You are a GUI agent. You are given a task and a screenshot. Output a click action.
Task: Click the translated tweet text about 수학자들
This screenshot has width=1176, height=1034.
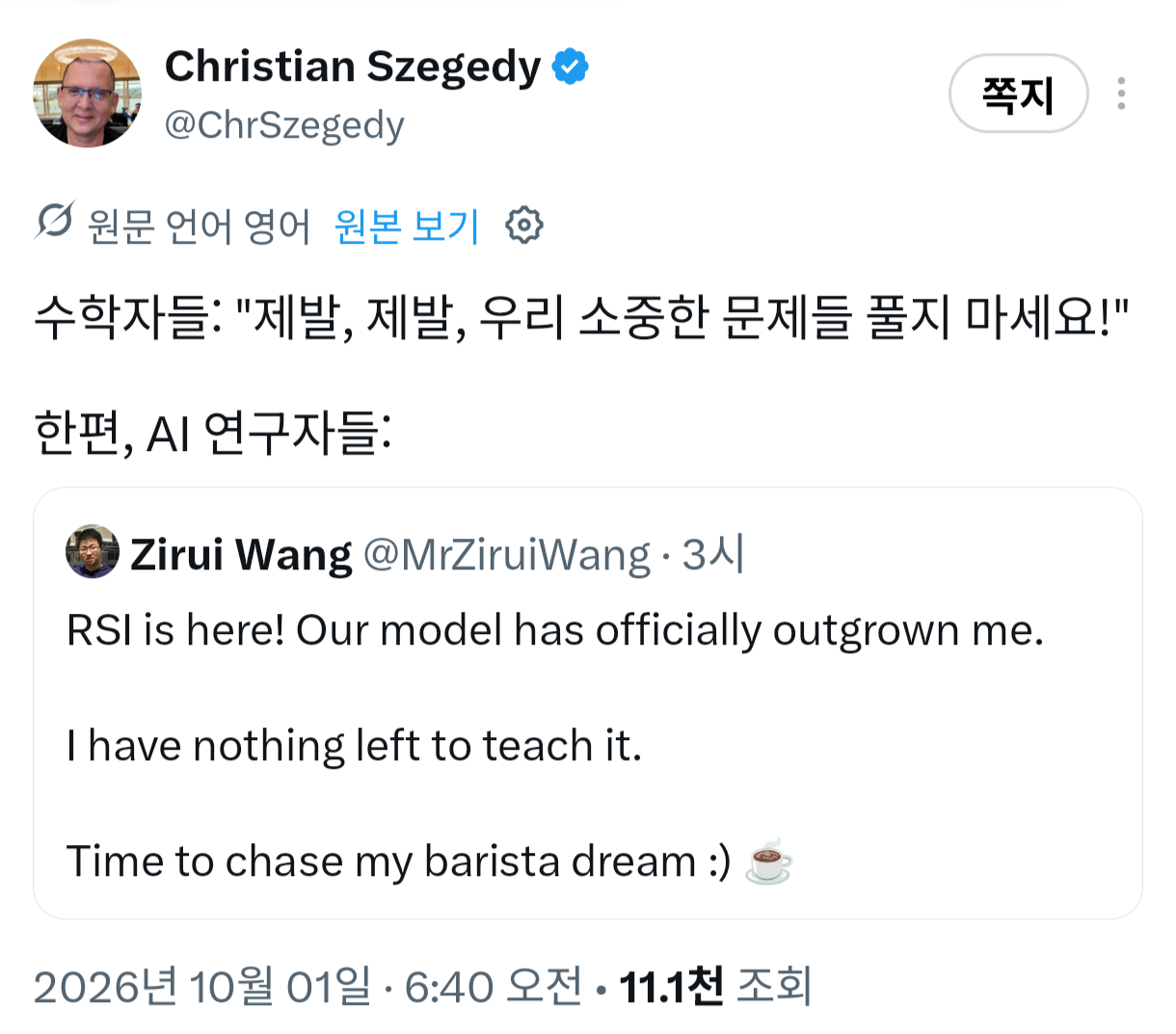pos(581,319)
